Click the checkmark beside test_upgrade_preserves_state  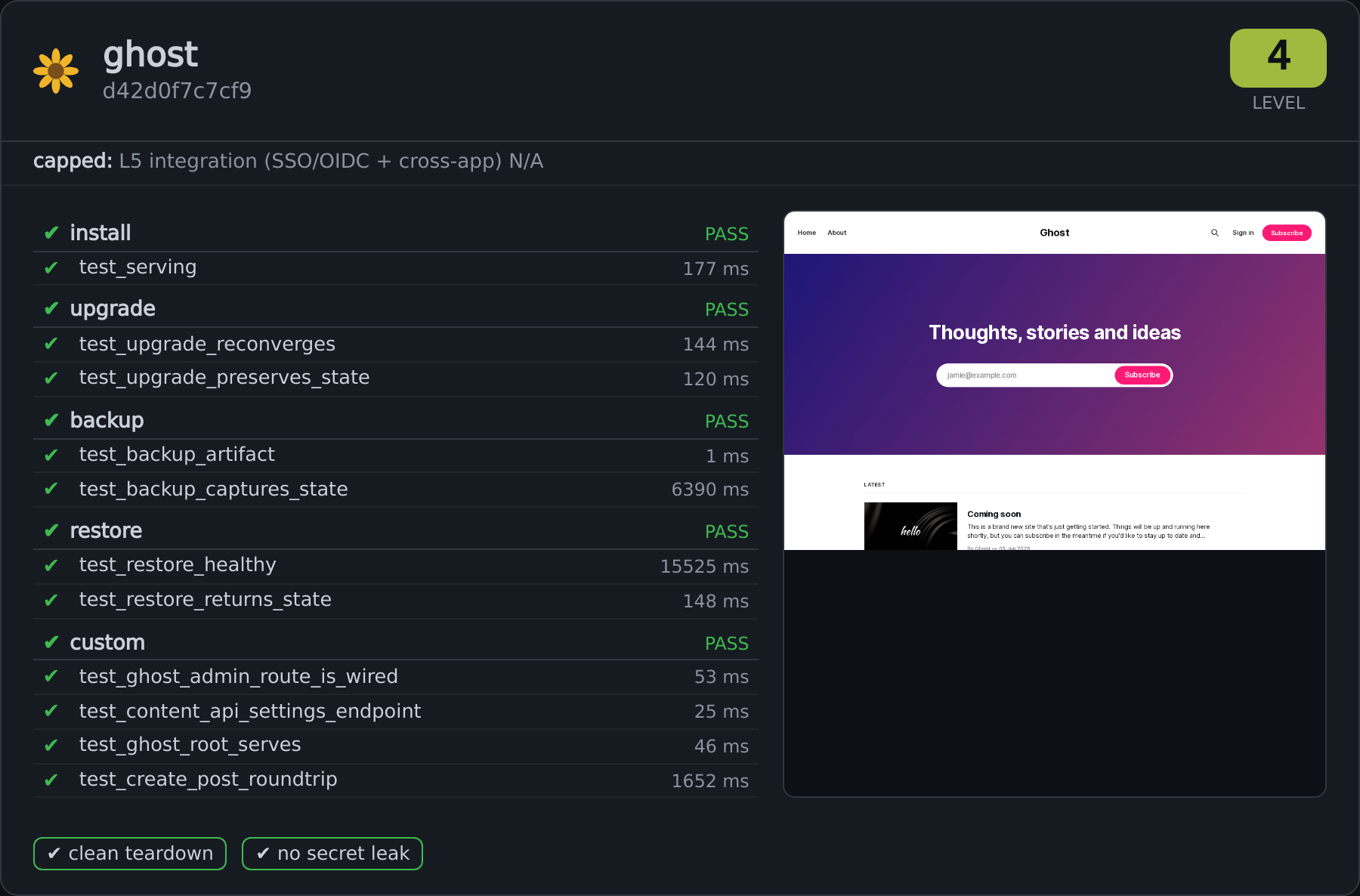click(x=51, y=378)
